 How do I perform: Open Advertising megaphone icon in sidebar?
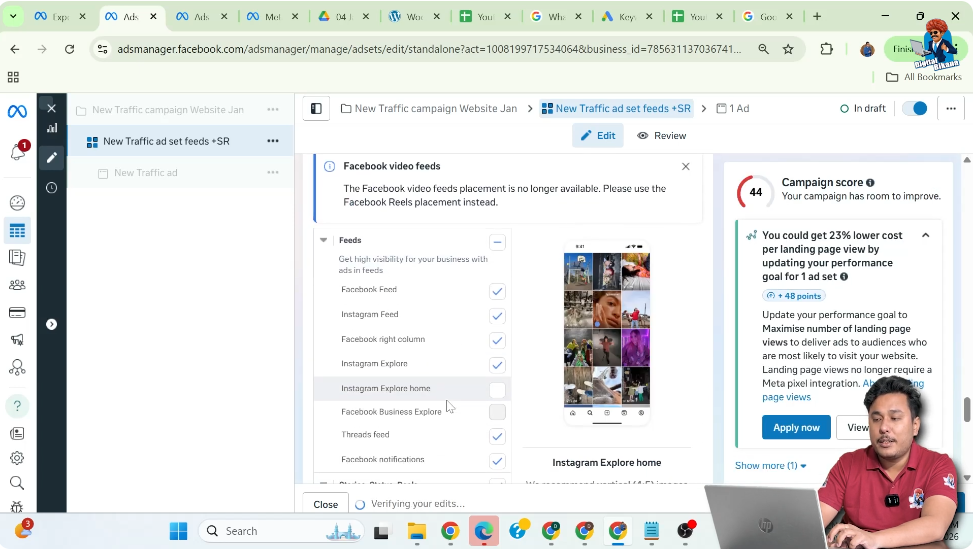tap(17, 340)
